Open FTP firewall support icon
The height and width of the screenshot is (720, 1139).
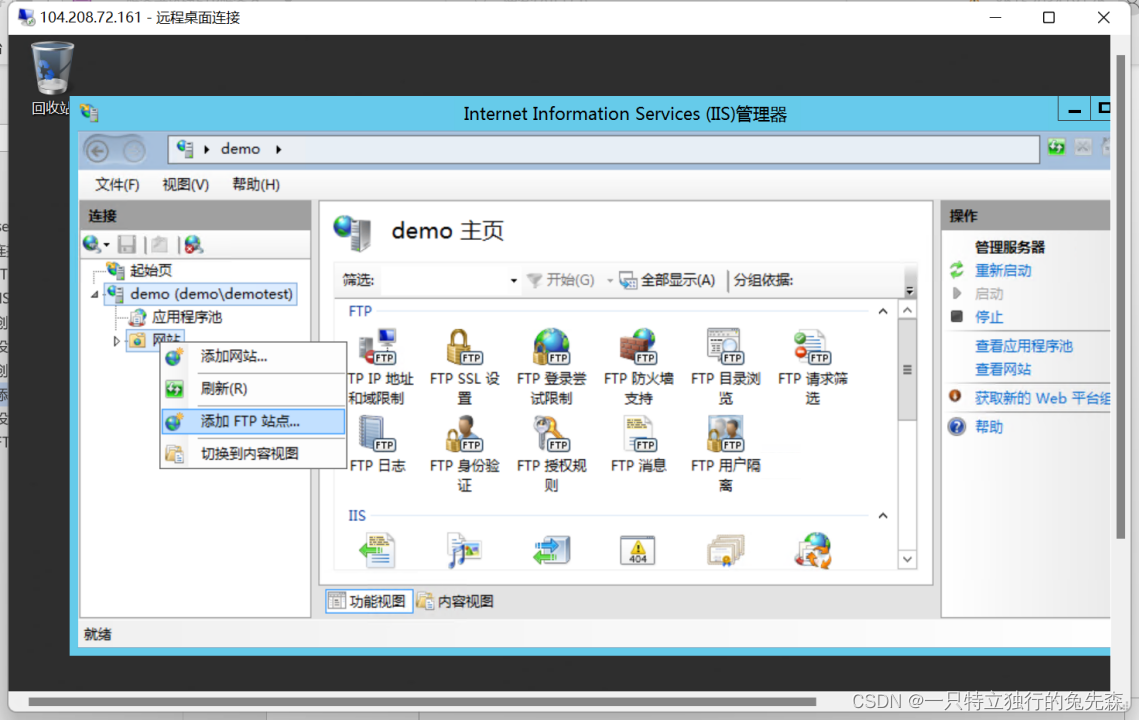[639, 366]
